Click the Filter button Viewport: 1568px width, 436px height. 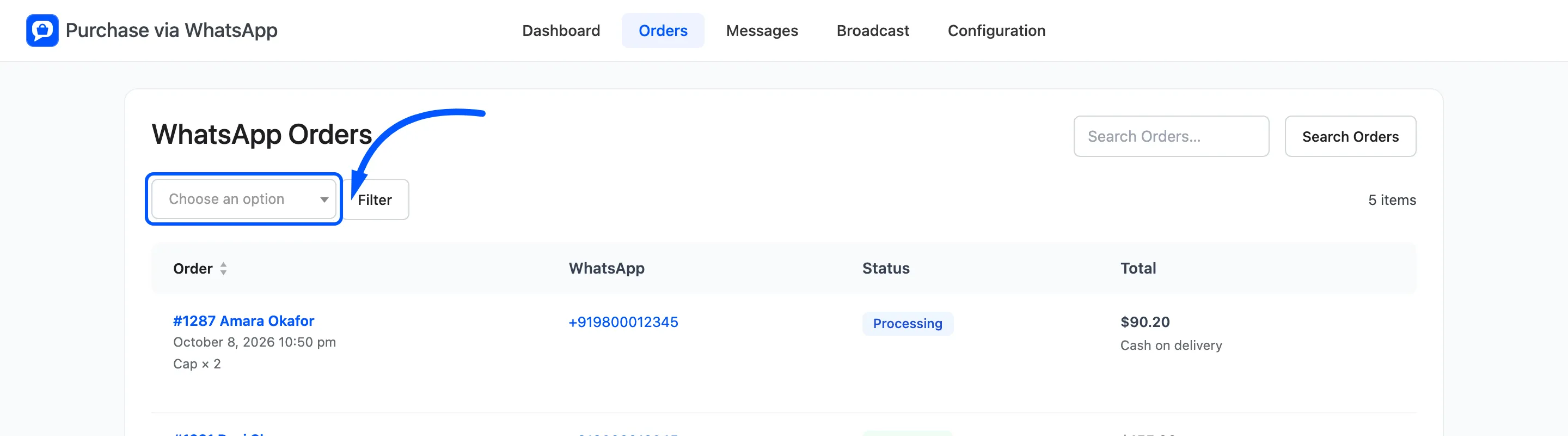[x=375, y=199]
